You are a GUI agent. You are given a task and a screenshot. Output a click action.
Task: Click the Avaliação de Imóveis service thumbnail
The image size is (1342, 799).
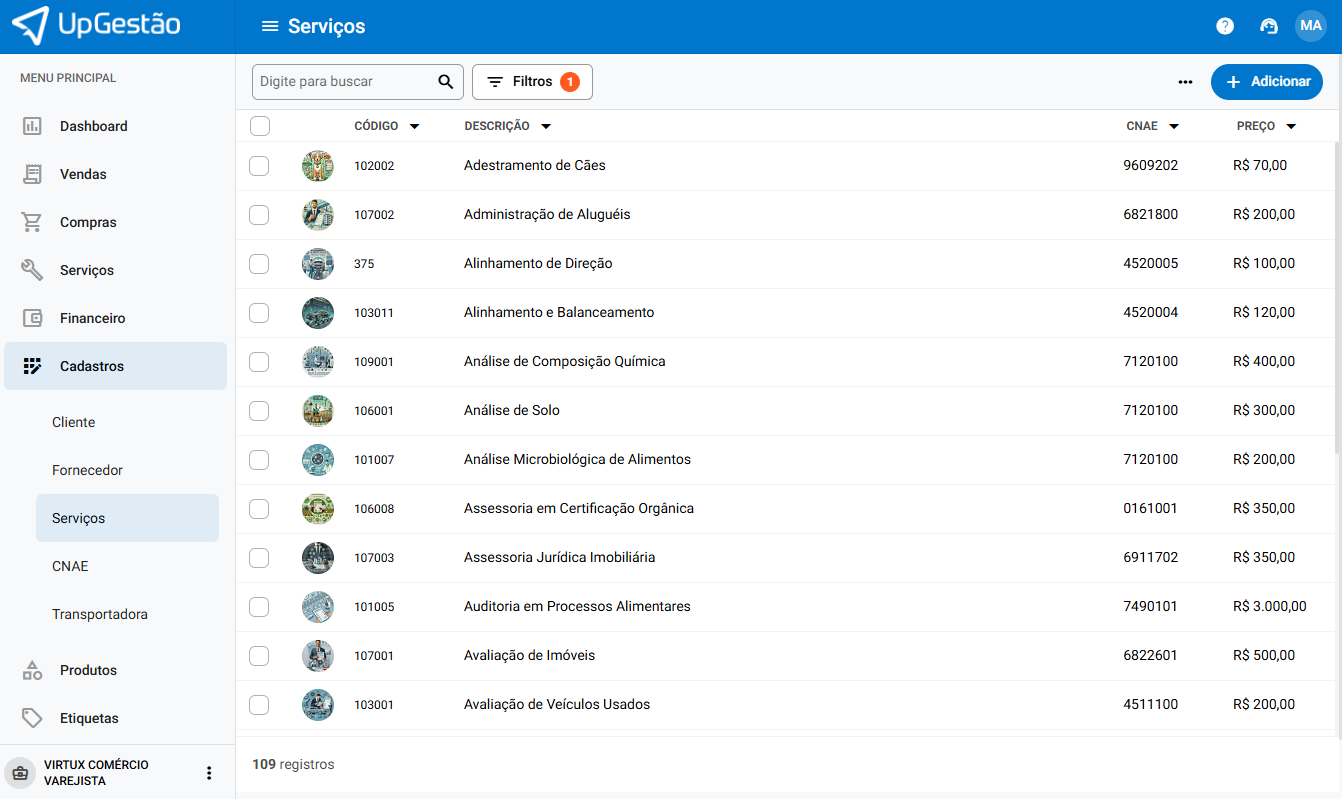pyautogui.click(x=318, y=656)
